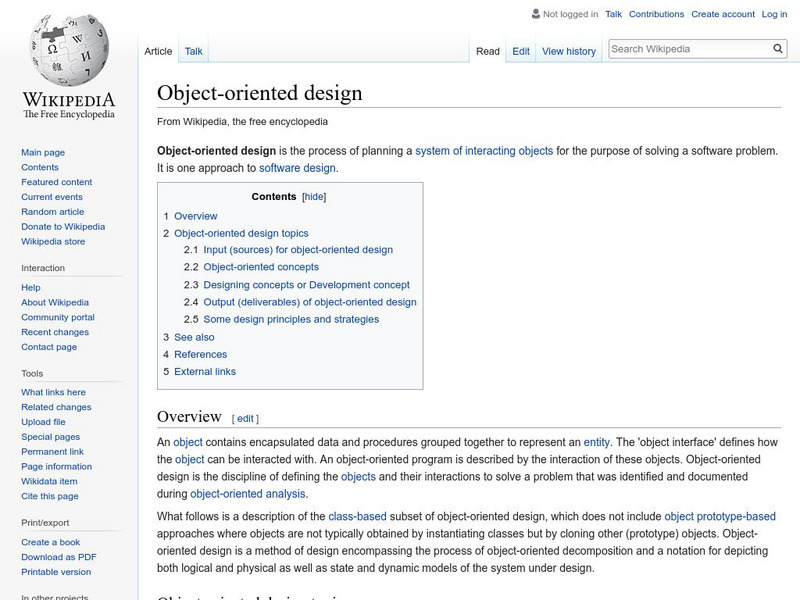
Task: Visit the Contributions page
Action: pos(655,14)
